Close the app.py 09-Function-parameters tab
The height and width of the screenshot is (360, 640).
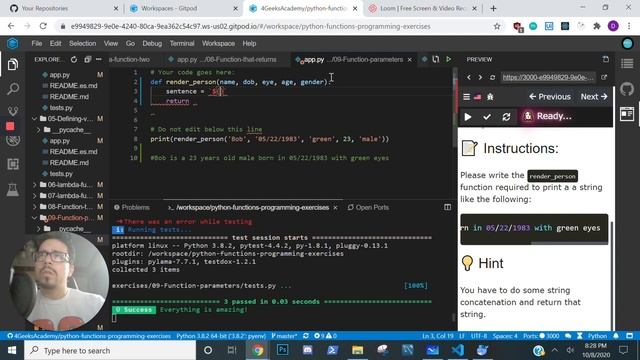point(409,60)
